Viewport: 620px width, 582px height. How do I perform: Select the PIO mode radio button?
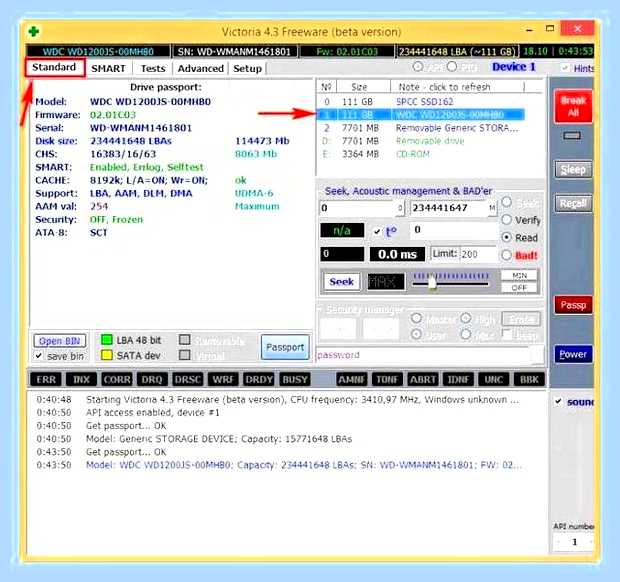[x=452, y=67]
